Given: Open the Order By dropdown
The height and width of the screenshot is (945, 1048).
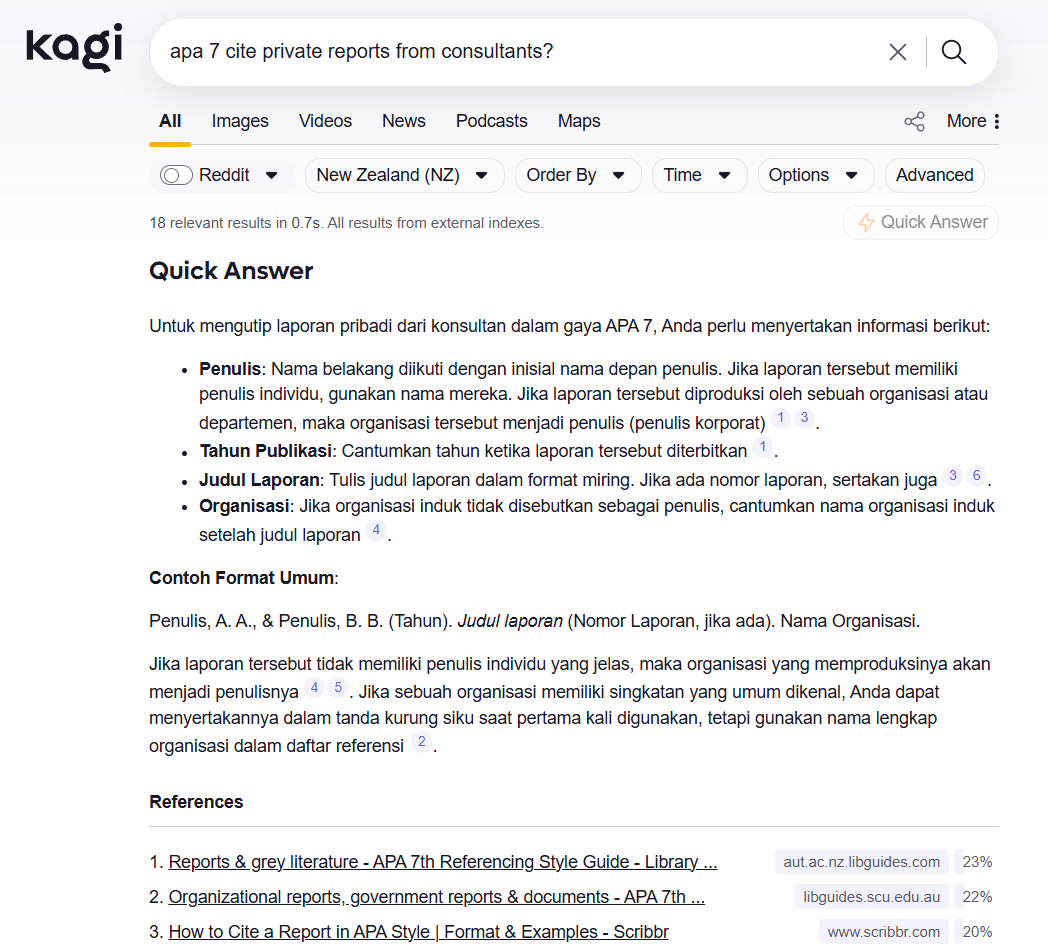Looking at the screenshot, I should (x=576, y=175).
